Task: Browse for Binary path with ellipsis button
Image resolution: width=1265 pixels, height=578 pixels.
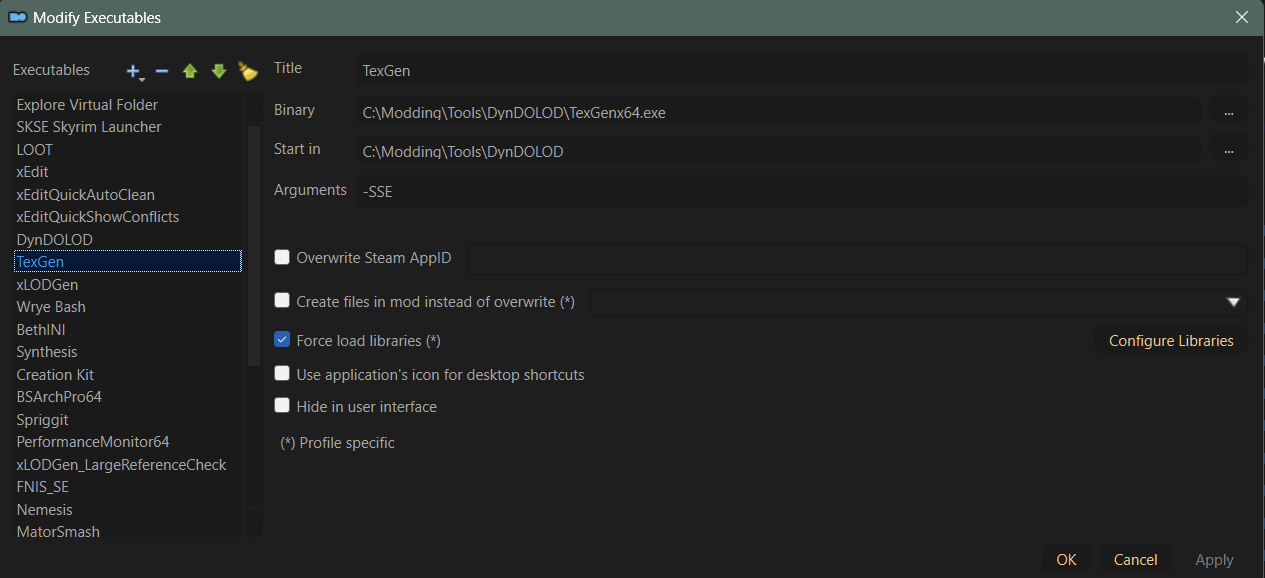Action: [x=1228, y=112]
